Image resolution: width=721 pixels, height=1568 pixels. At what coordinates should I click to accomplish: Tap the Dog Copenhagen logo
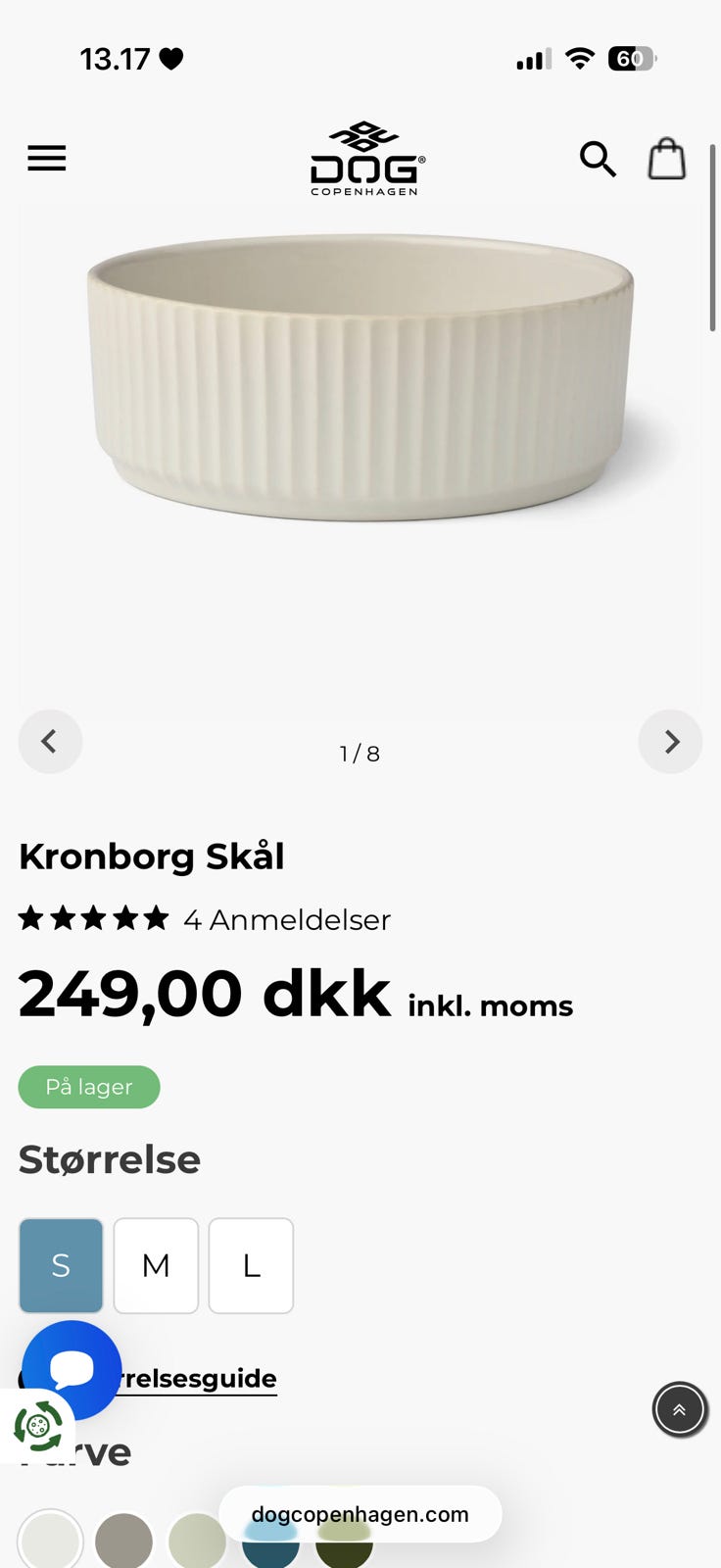367,159
